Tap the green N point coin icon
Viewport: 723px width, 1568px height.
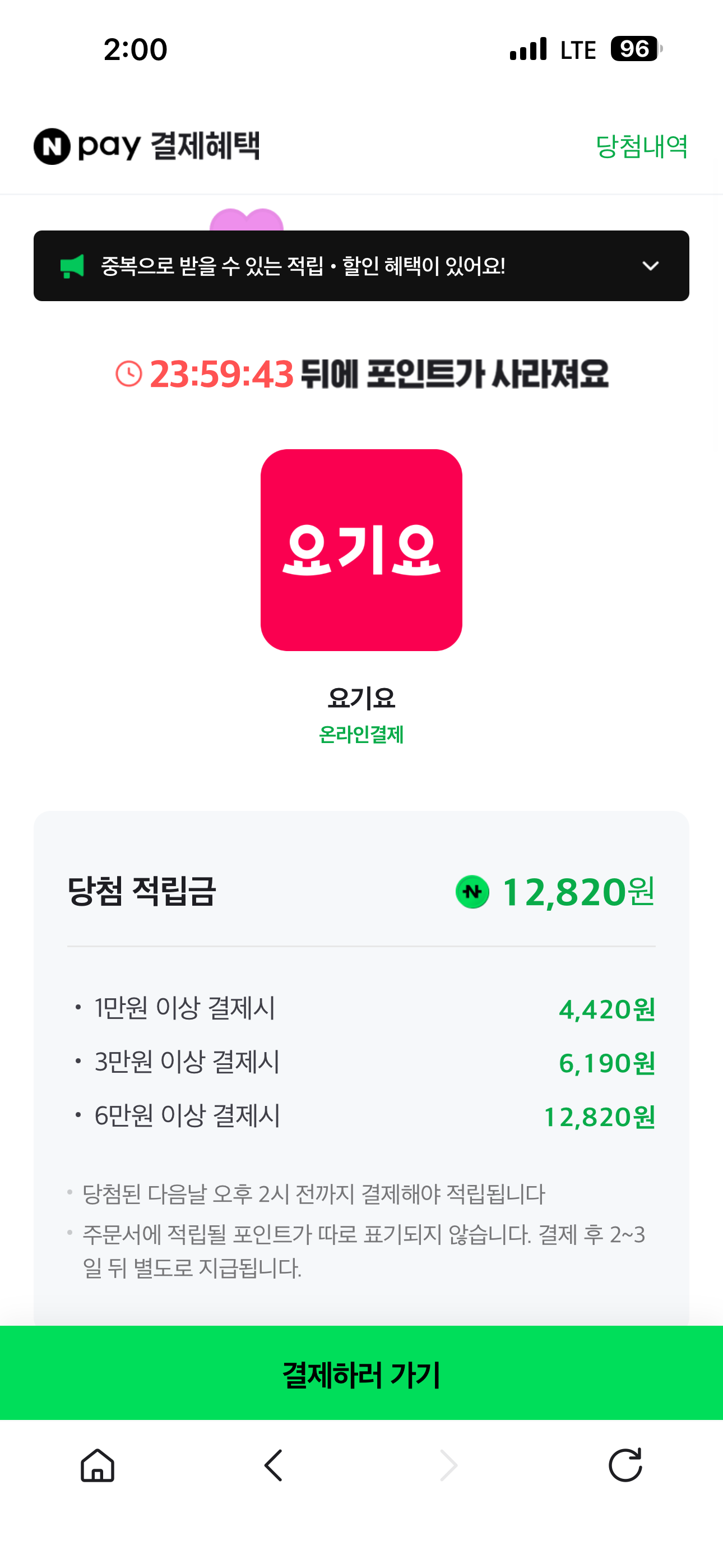point(472,892)
